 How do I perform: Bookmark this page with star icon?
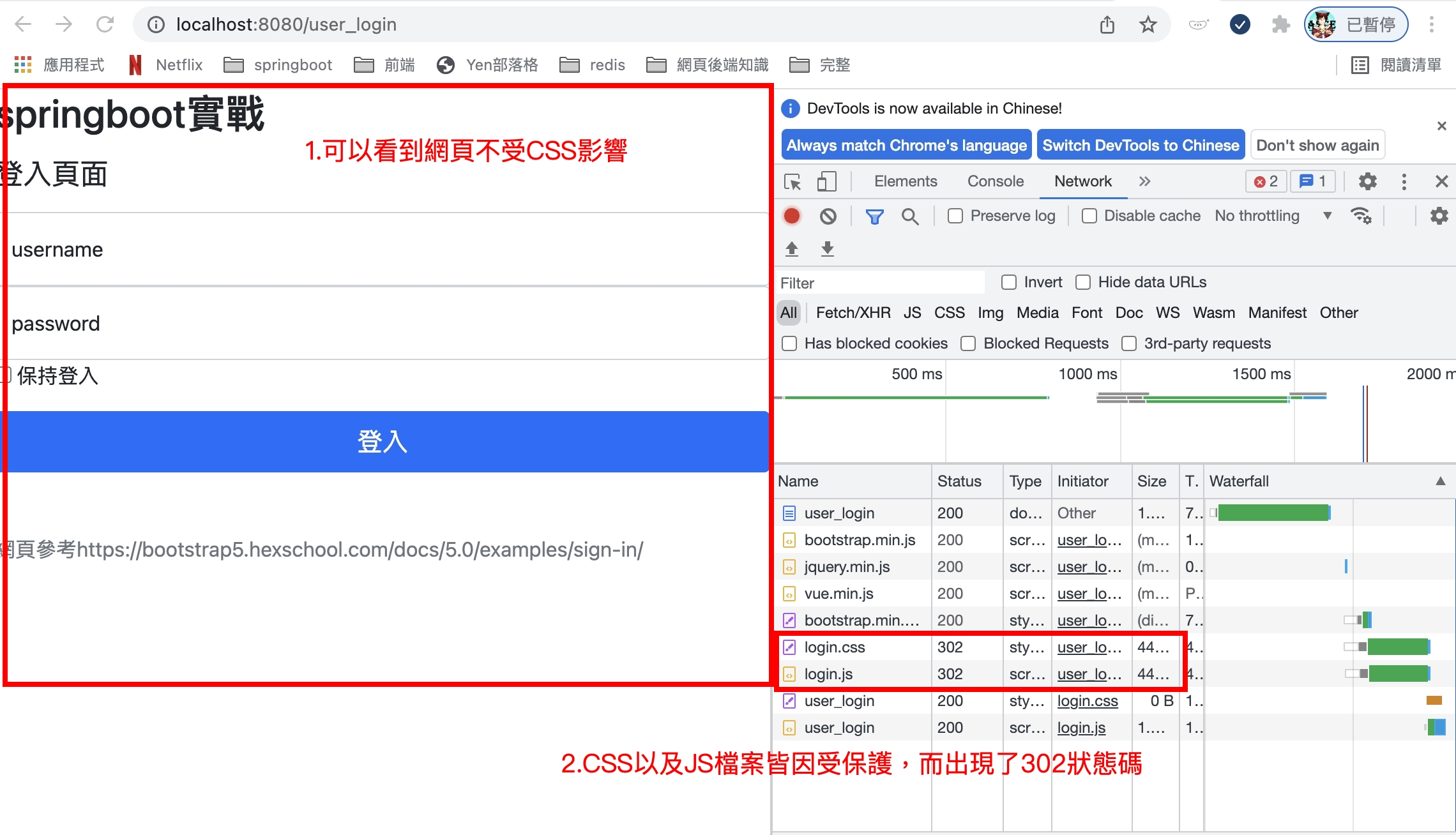[x=1148, y=25]
